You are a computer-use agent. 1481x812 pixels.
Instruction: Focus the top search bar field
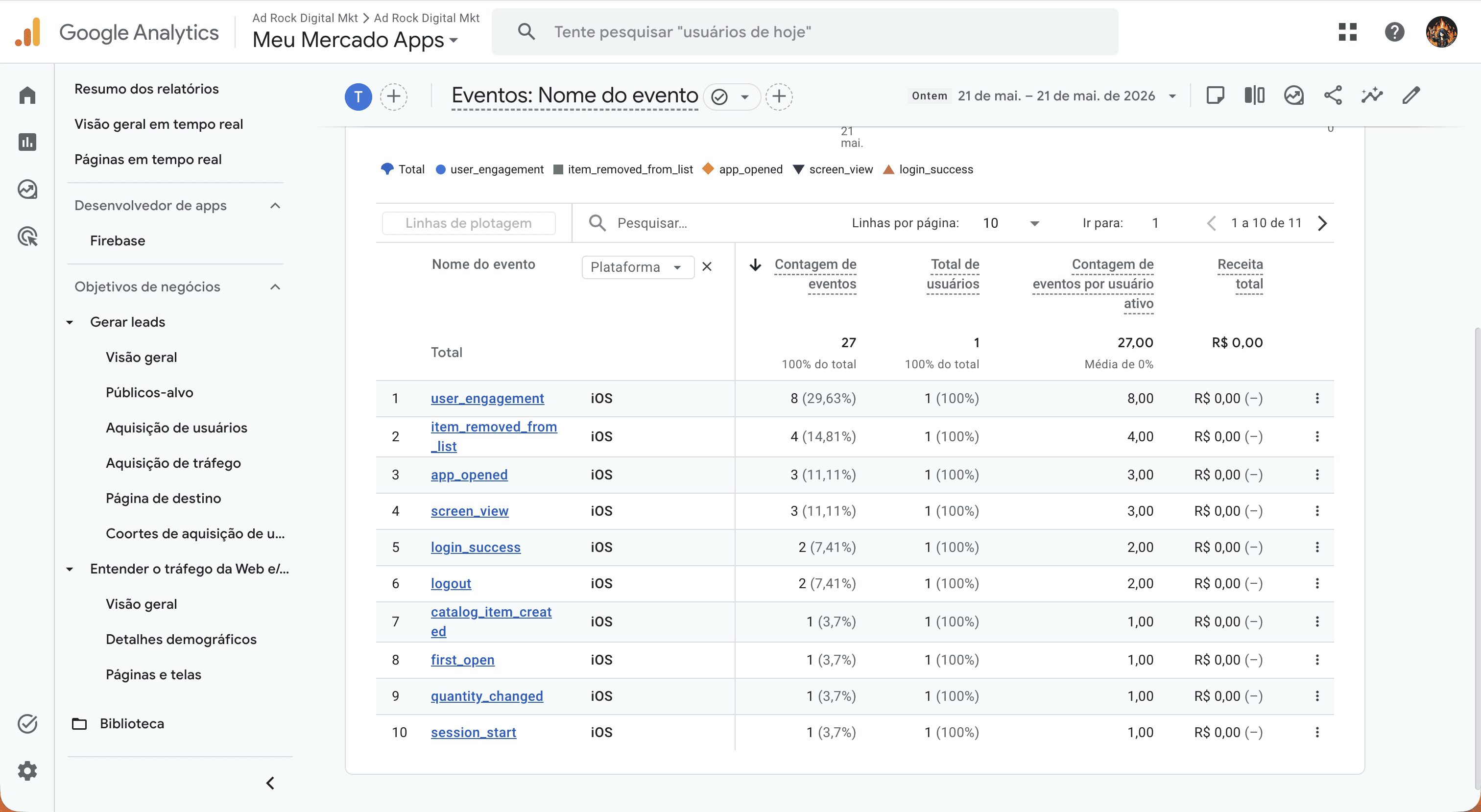click(805, 32)
